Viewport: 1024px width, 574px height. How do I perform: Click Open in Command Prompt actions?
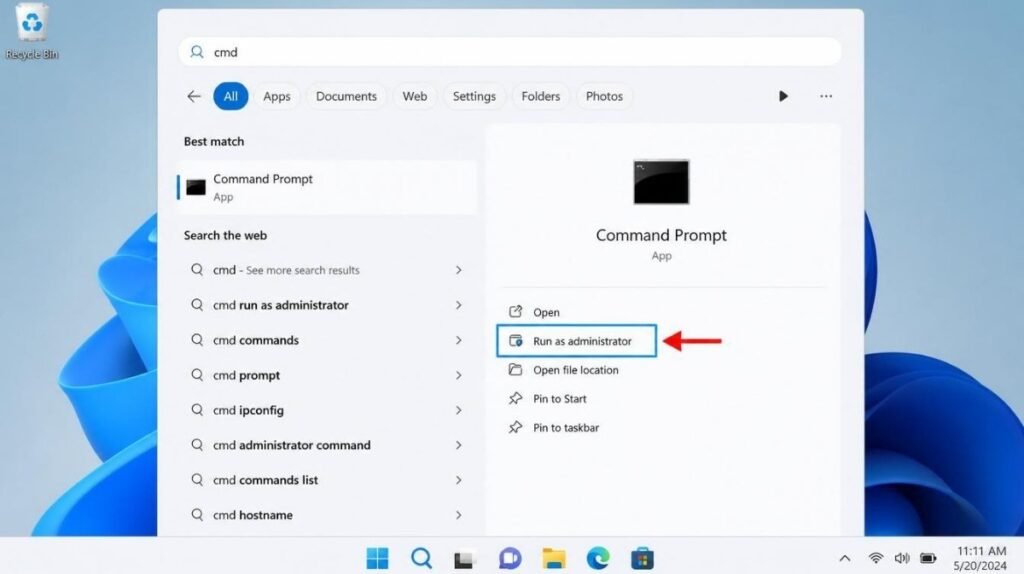point(535,312)
